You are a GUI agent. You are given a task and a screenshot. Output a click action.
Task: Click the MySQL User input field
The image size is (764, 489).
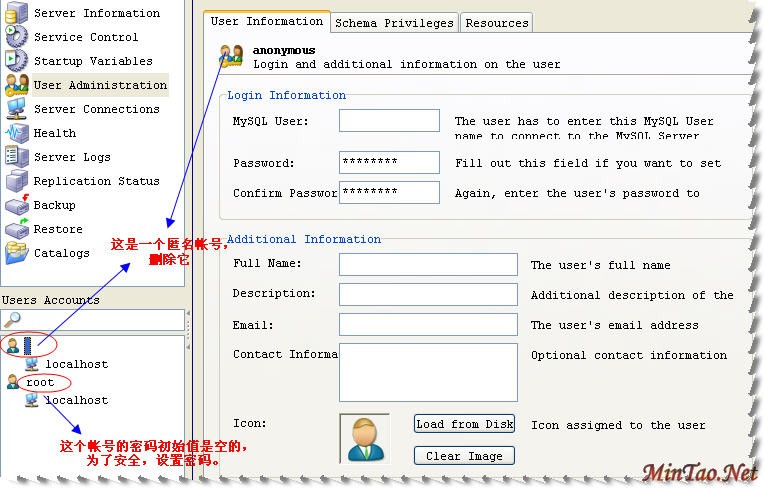click(389, 121)
